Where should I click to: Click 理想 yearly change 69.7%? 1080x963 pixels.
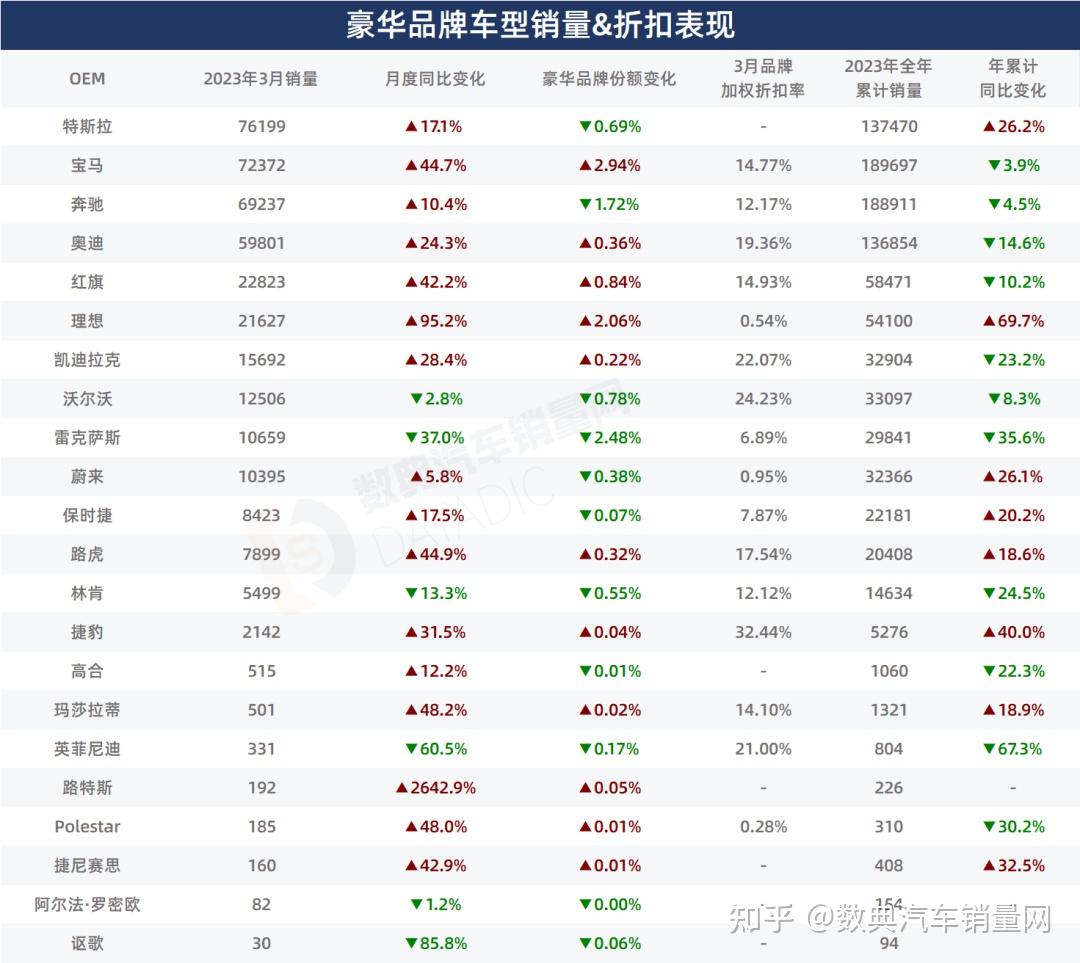[1014, 321]
